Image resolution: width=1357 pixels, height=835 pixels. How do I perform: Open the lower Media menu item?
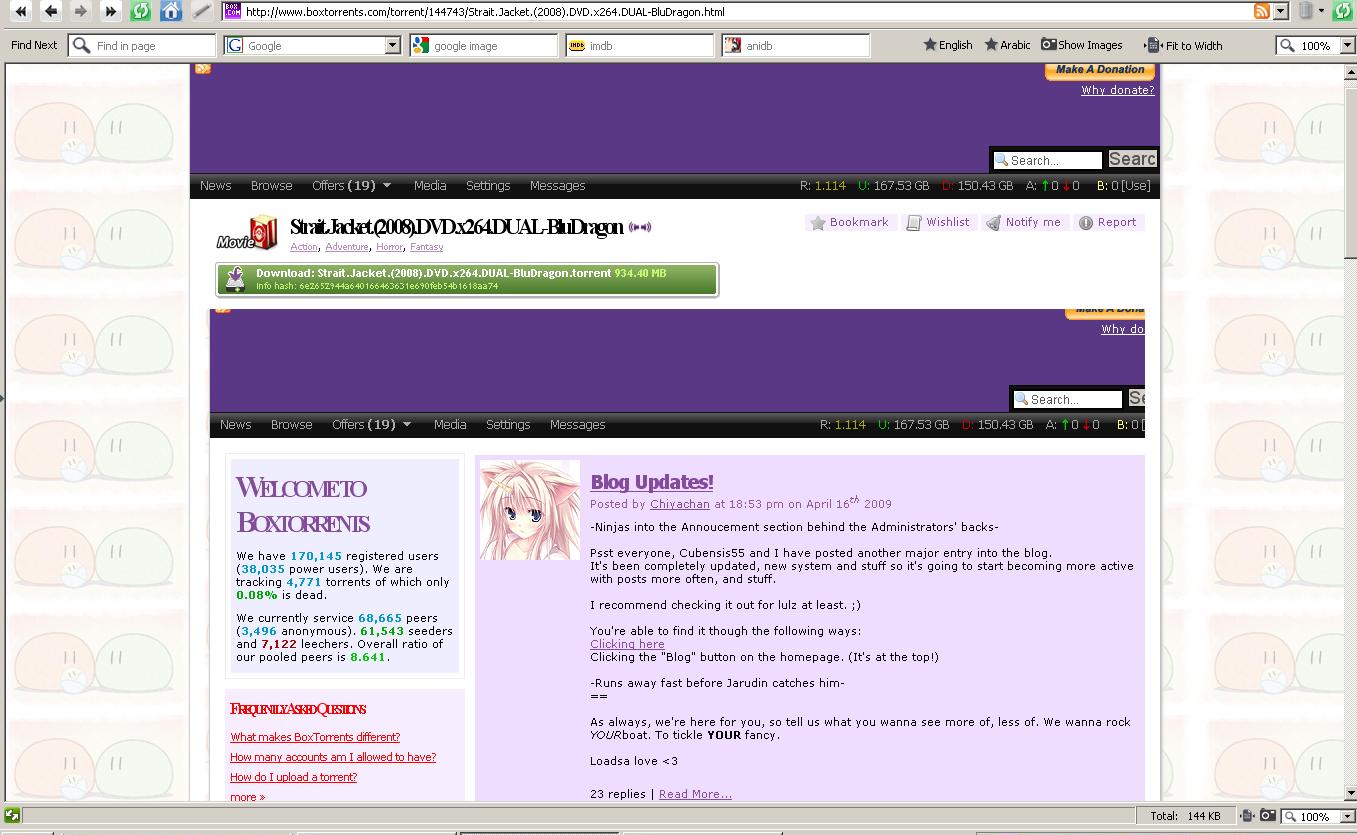click(x=450, y=425)
